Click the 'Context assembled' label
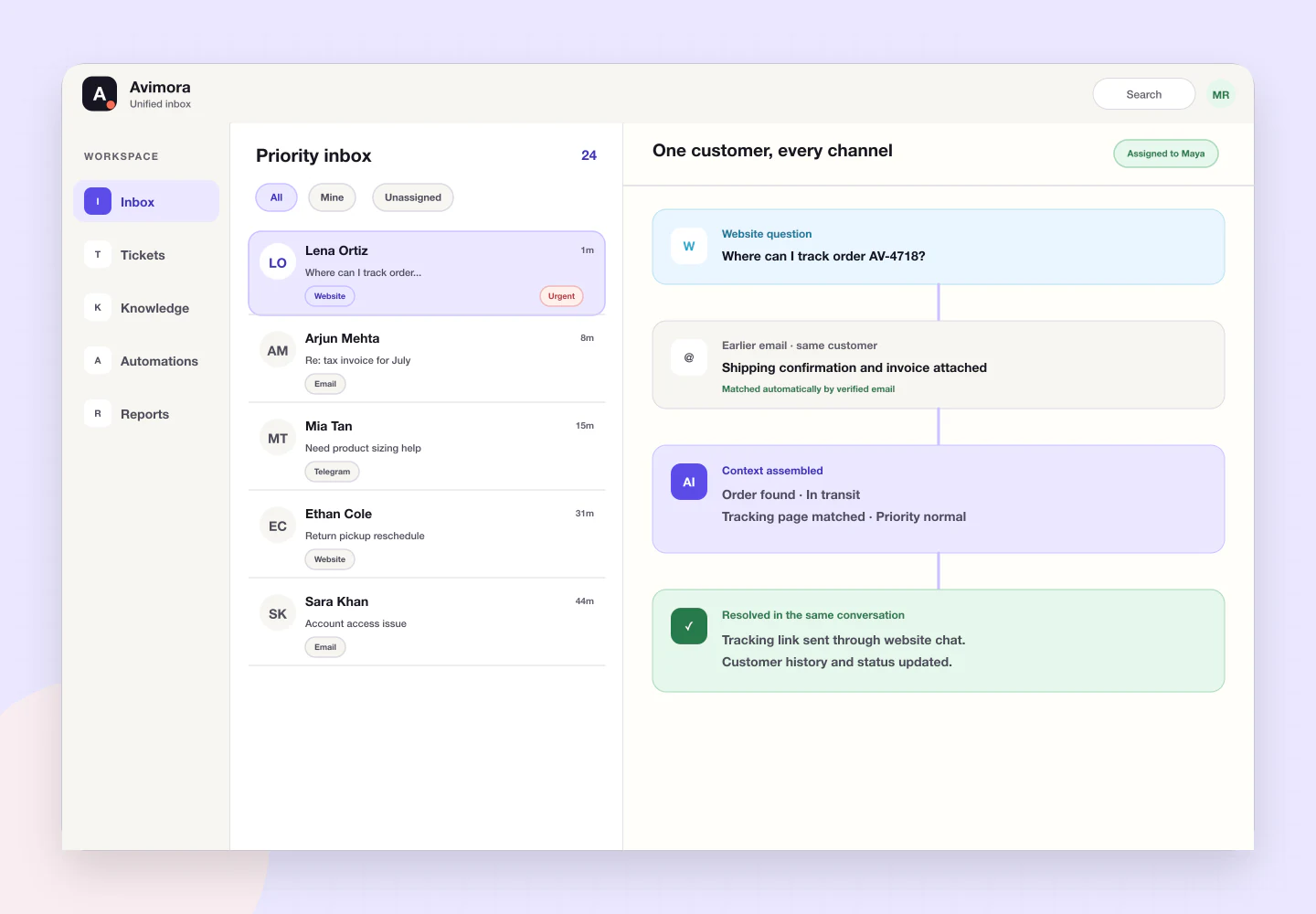The width and height of the screenshot is (1316, 914). (772, 471)
